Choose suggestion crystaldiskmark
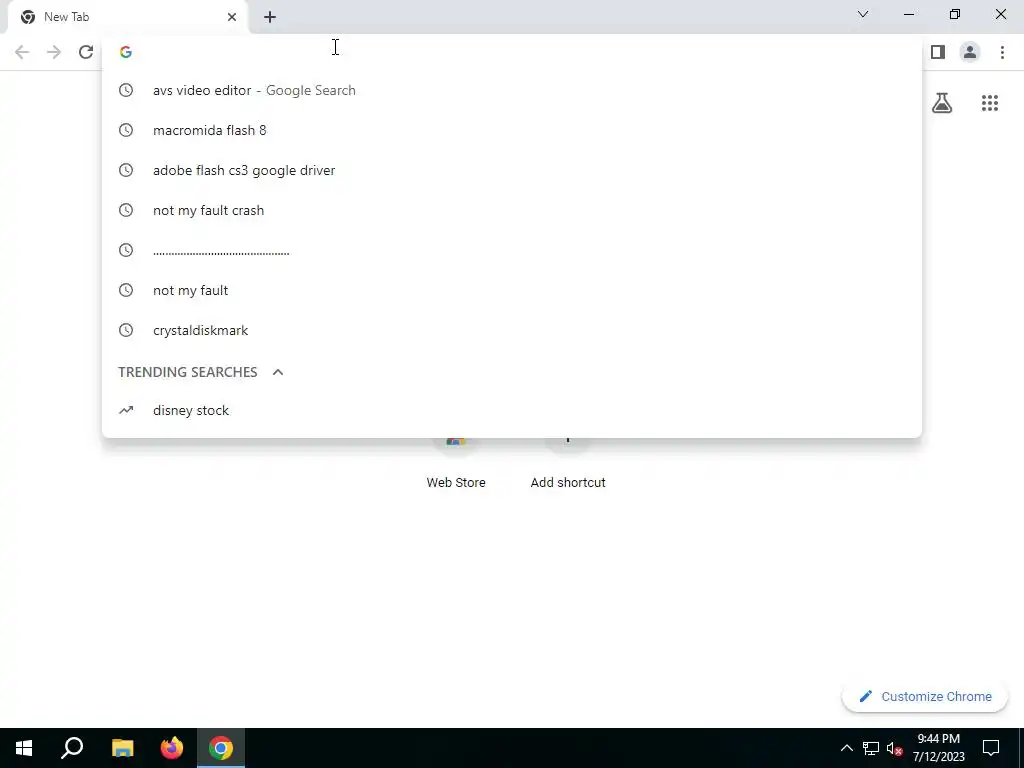 coord(511,330)
